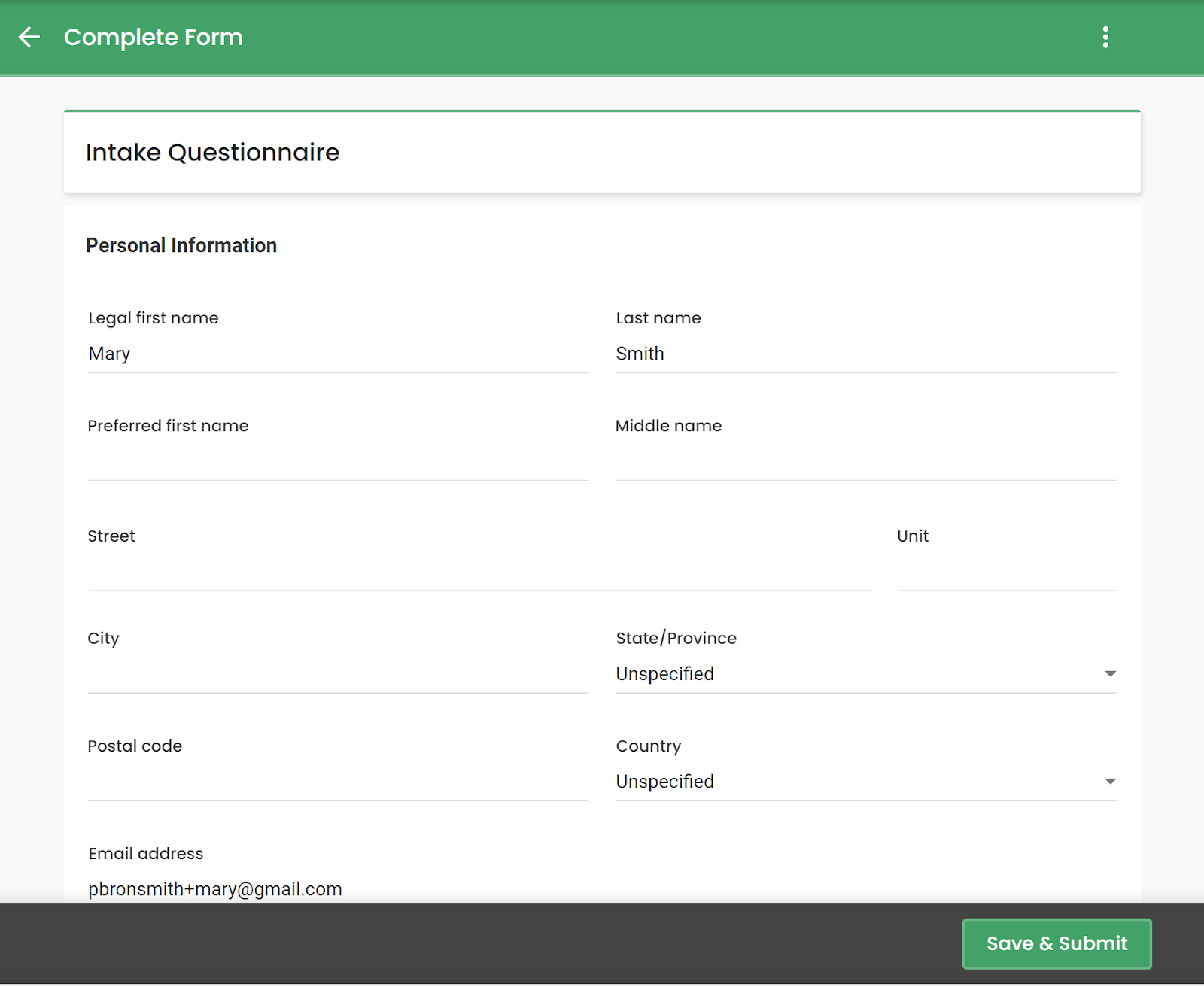1204x987 pixels.
Task: Focus the Preferred first name field
Action: (x=338, y=461)
